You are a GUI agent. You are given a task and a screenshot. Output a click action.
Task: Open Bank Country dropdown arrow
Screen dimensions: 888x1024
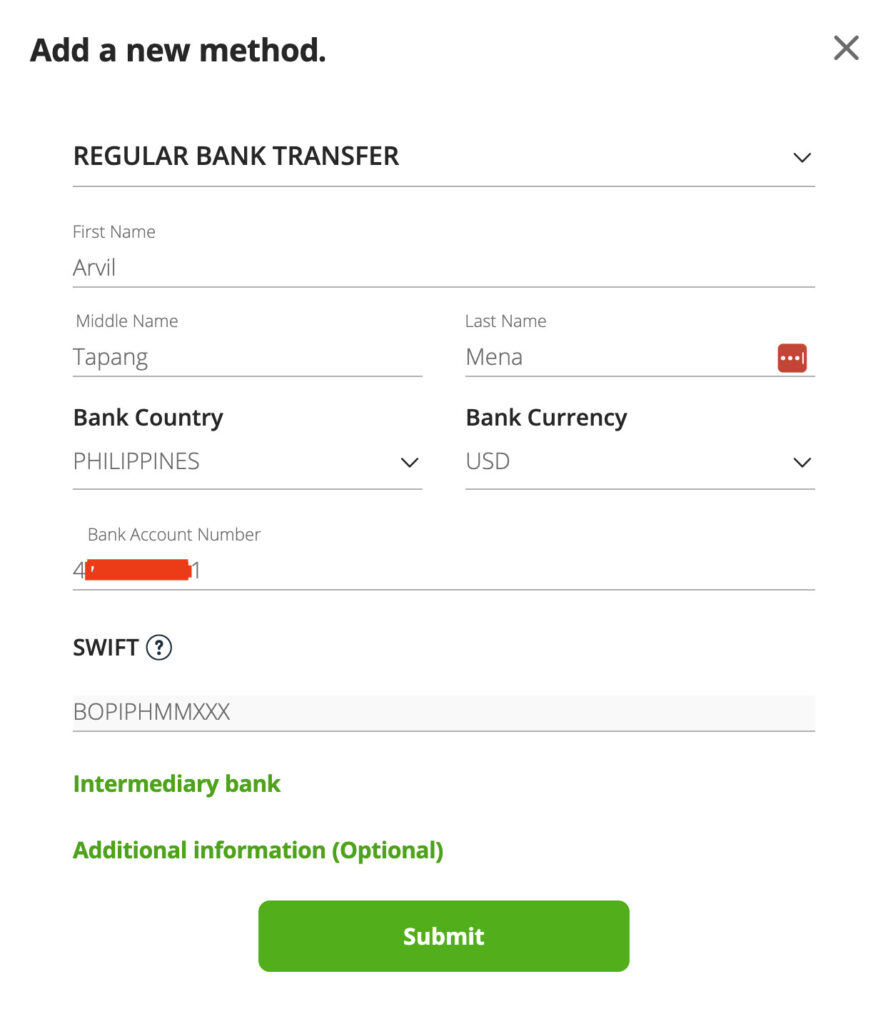pos(409,462)
